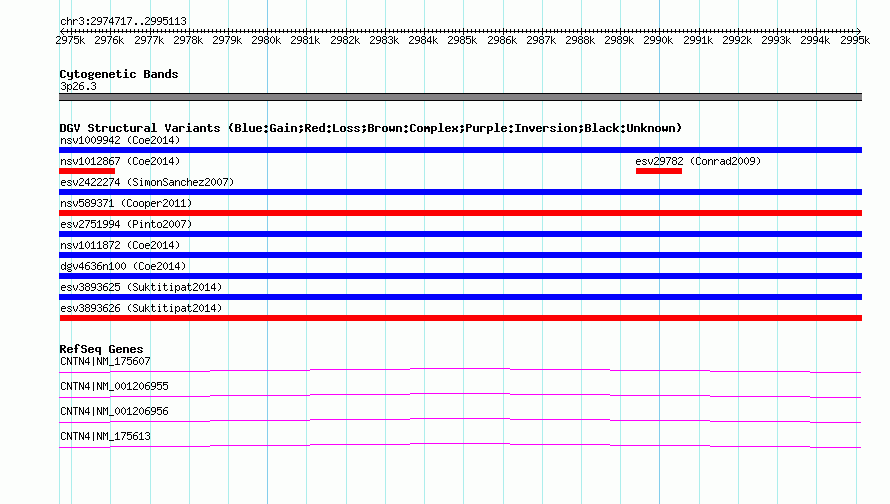This screenshot has width=890, height=504.
Task: Click the magenta line of CNTN4|NM_001206955
Action: point(460,396)
